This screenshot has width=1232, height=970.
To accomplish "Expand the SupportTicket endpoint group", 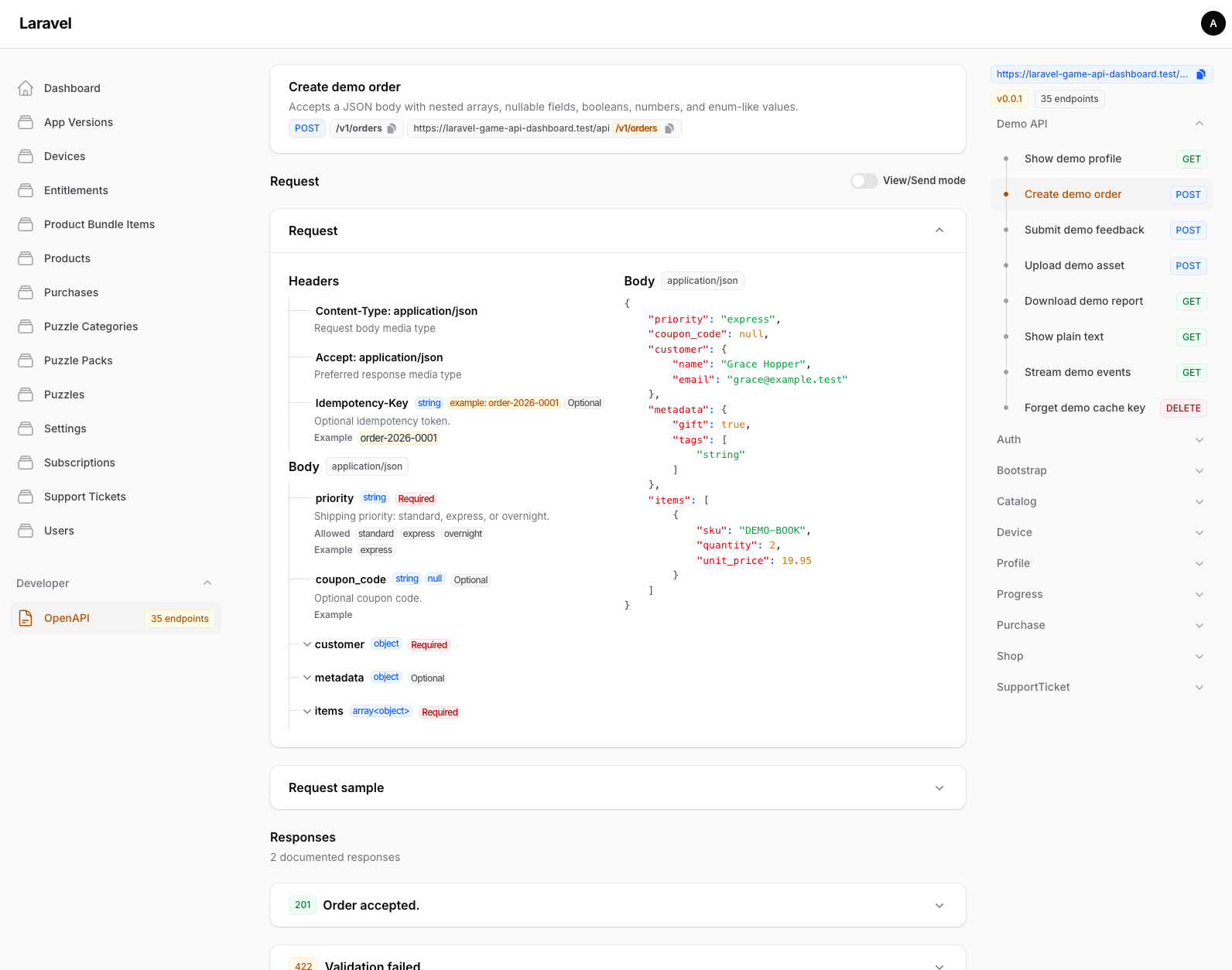I will coord(1199,687).
